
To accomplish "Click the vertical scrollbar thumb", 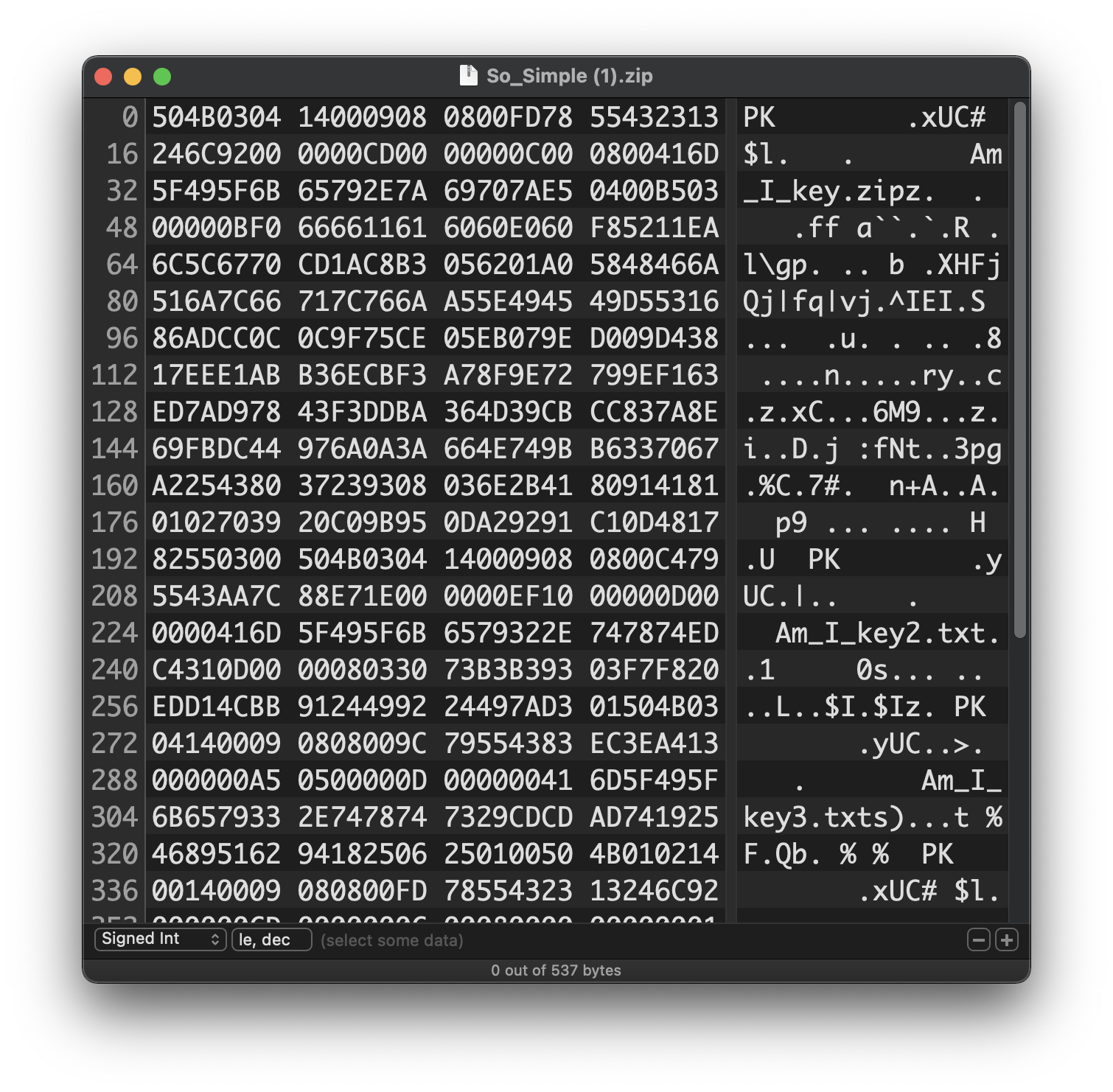I will 1020,370.
